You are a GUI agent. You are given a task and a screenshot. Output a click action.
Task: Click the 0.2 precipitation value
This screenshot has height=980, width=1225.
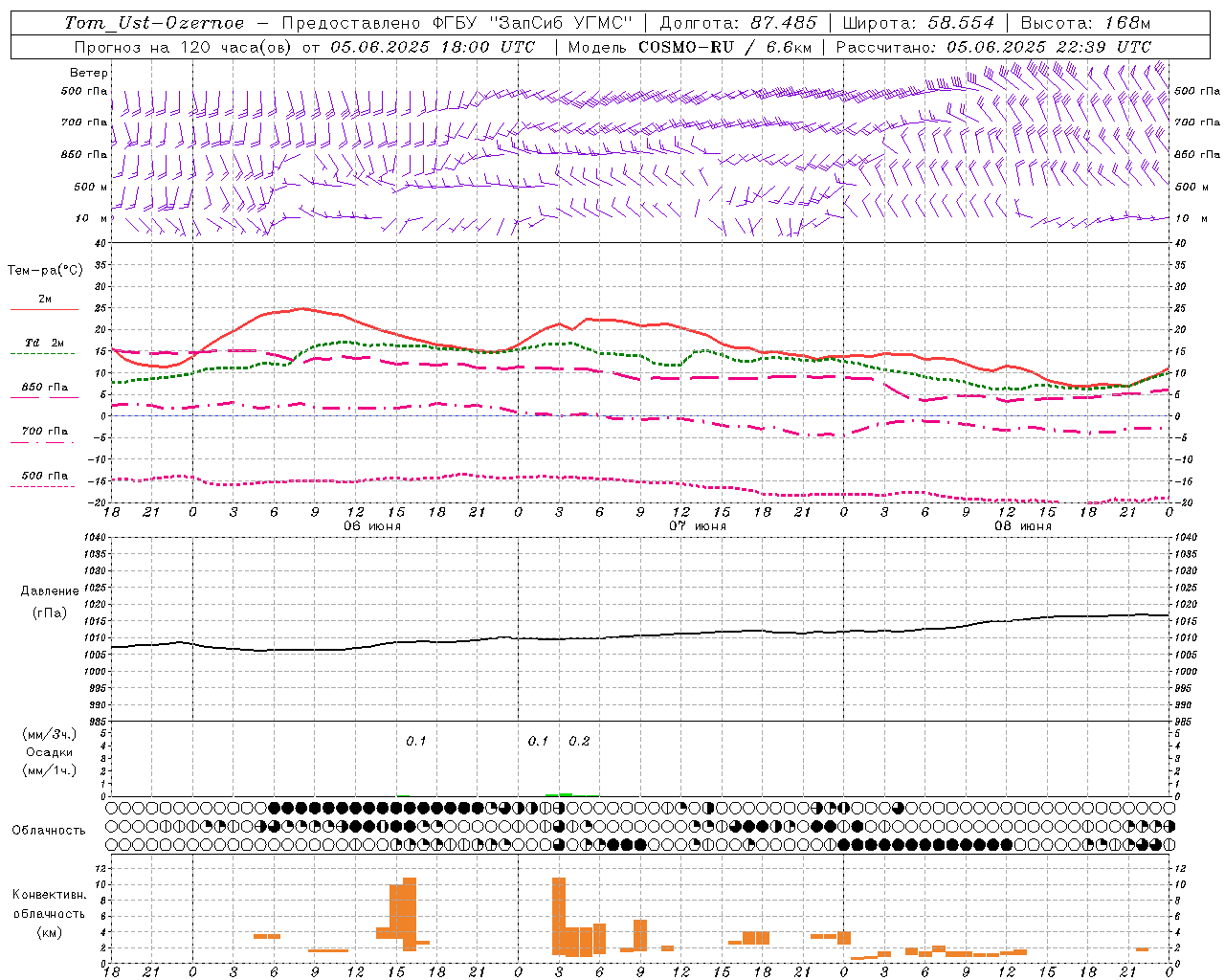click(579, 741)
